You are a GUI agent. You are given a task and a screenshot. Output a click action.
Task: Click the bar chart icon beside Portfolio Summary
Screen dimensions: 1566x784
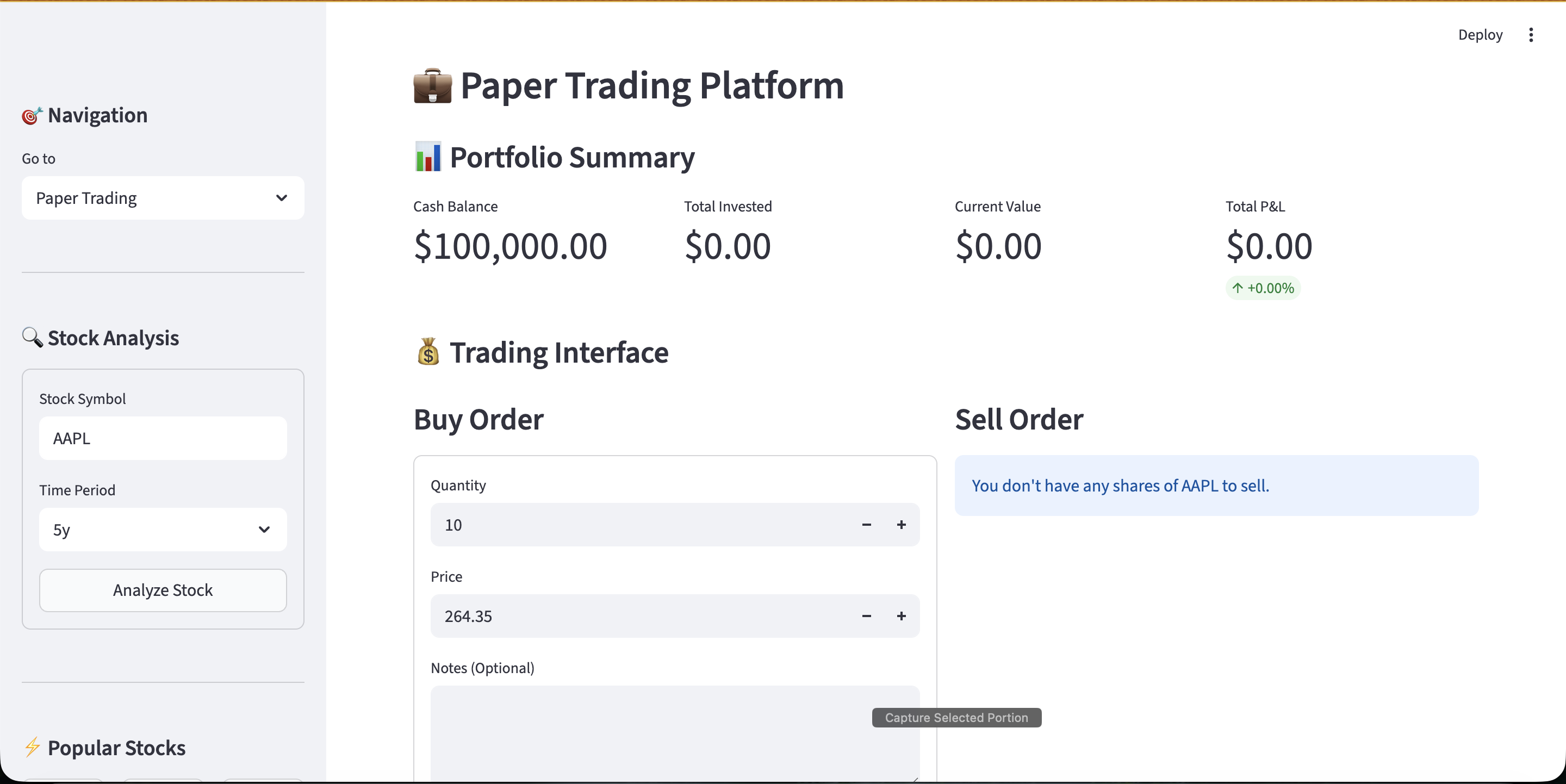428,157
